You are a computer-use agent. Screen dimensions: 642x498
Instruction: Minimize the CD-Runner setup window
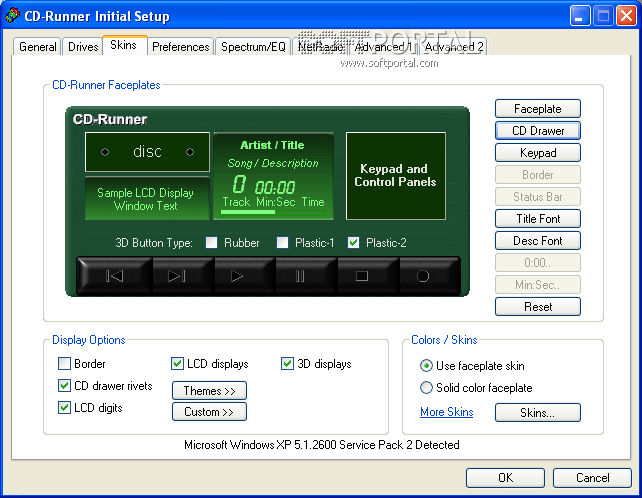click(580, 16)
